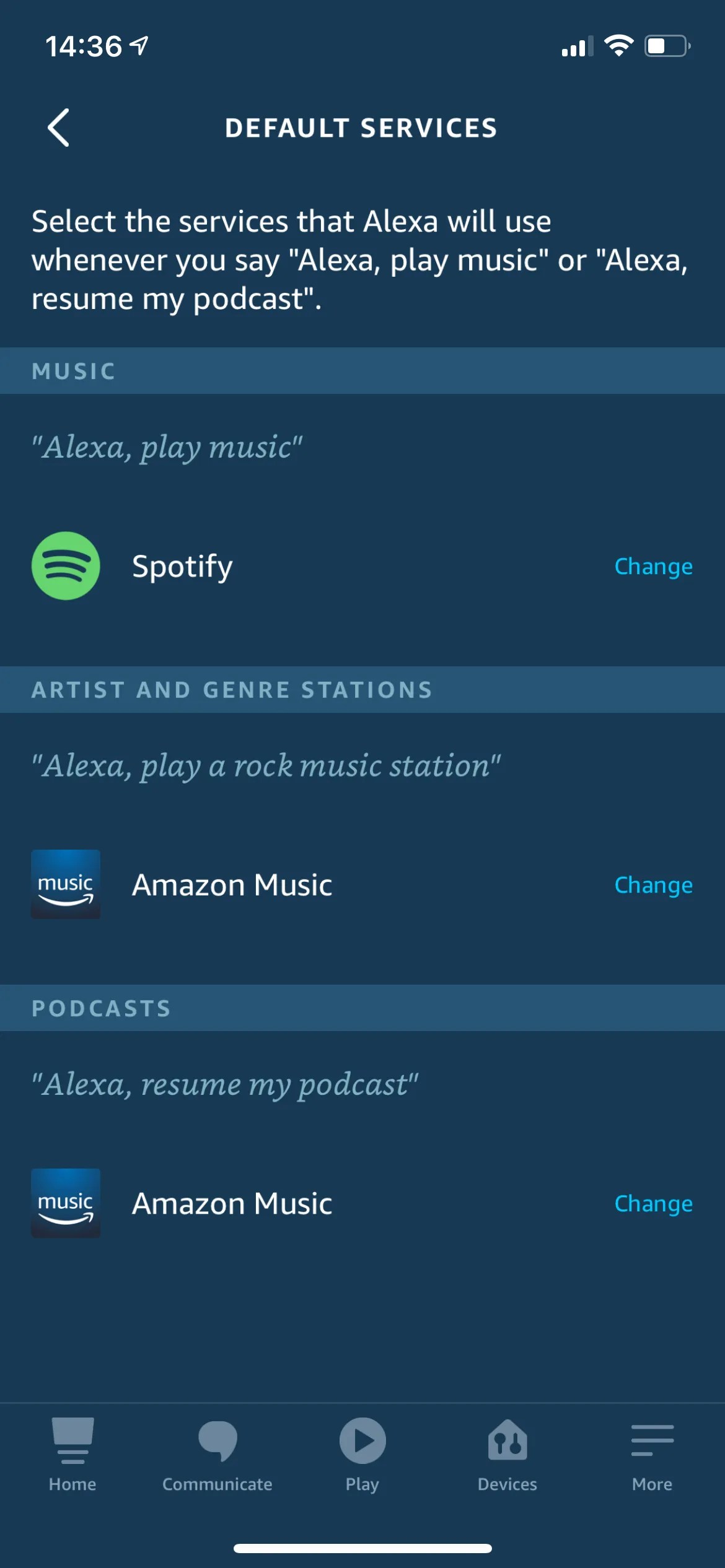Change the default music service from Spotify
The height and width of the screenshot is (1568, 725).
point(653,565)
